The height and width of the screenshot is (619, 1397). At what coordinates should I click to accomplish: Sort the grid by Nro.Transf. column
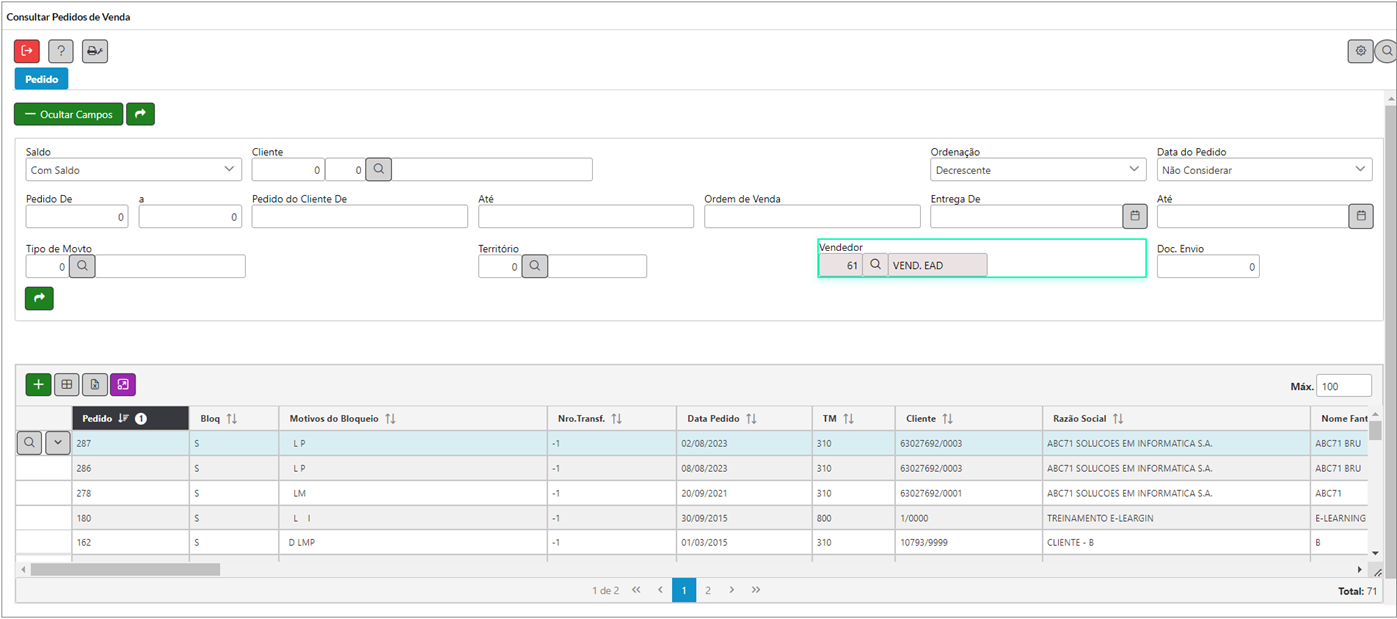(x=612, y=419)
